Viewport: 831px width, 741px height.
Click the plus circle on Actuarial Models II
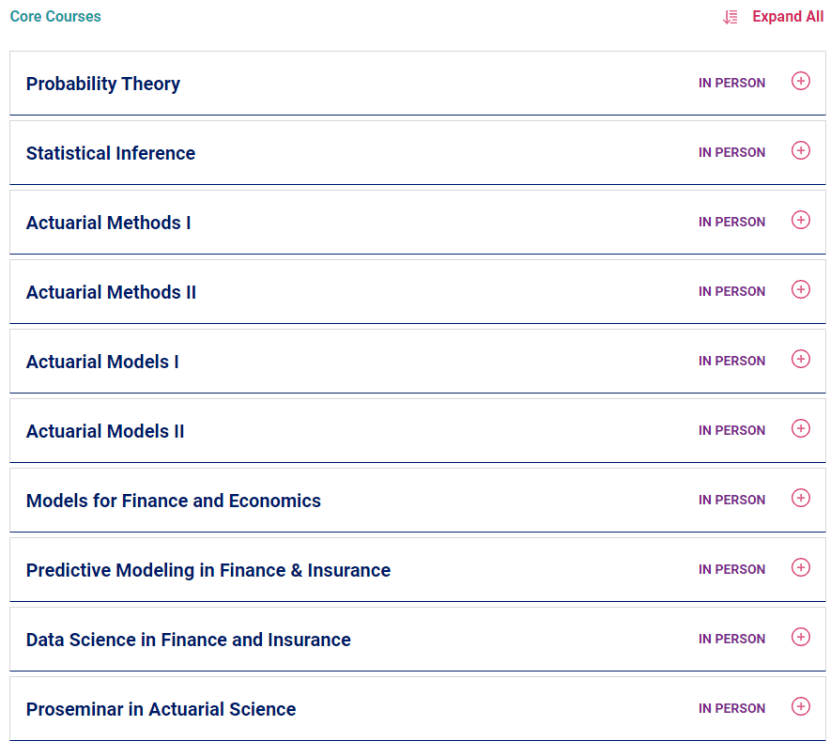point(800,429)
